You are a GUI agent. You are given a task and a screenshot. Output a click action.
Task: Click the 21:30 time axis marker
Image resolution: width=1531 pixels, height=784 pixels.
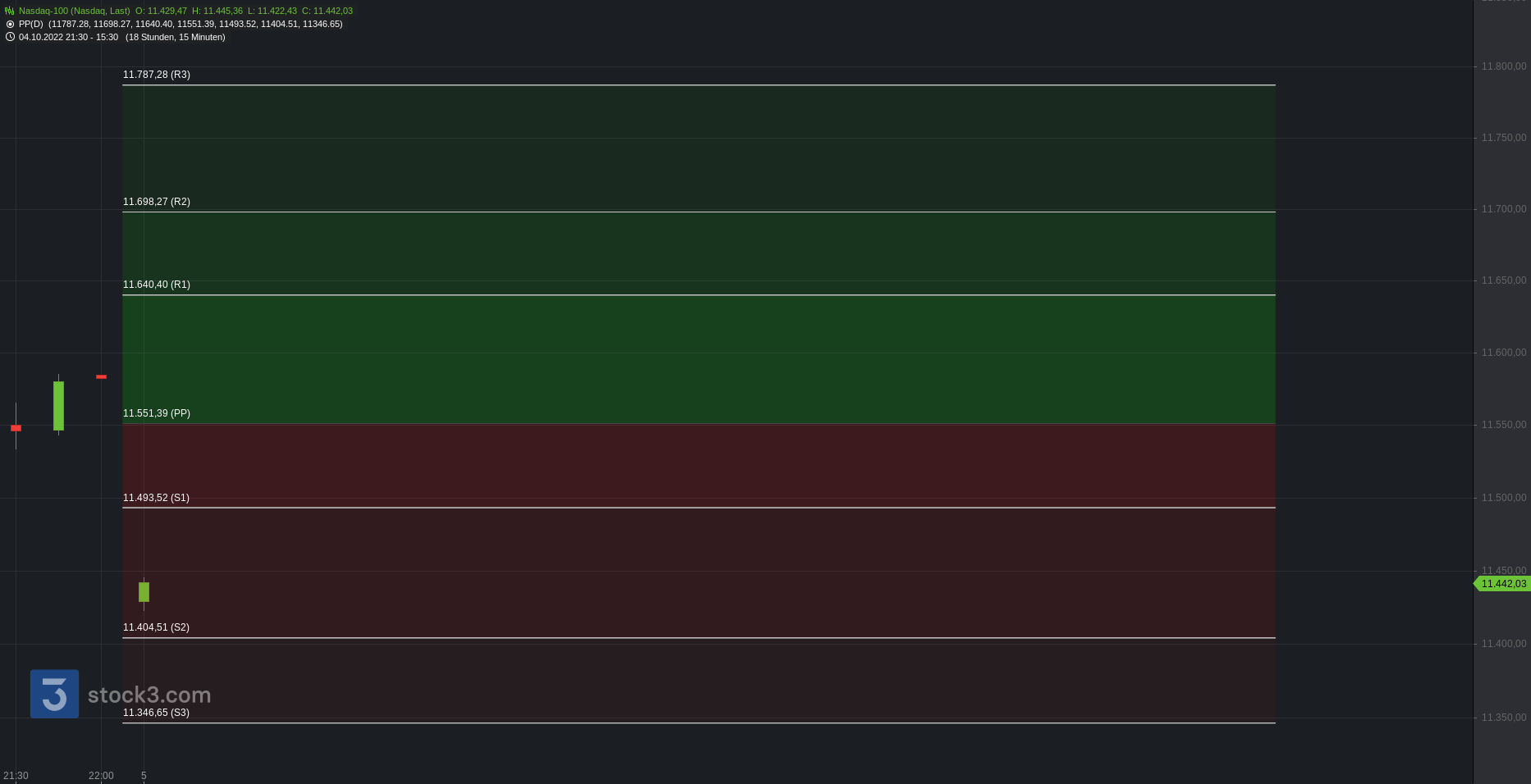tap(16, 776)
